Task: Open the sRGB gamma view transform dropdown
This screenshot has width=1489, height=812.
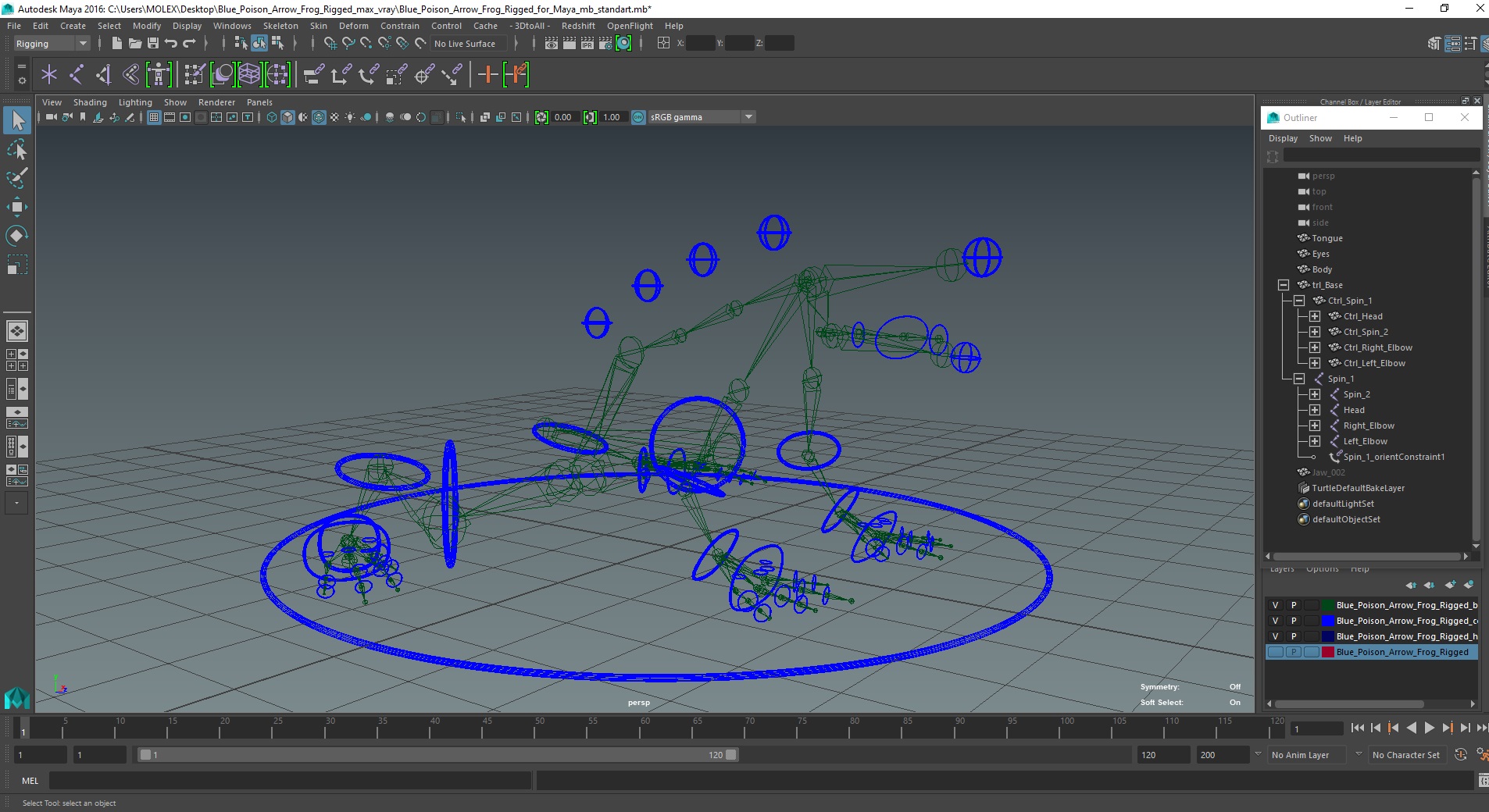Action: click(702, 117)
